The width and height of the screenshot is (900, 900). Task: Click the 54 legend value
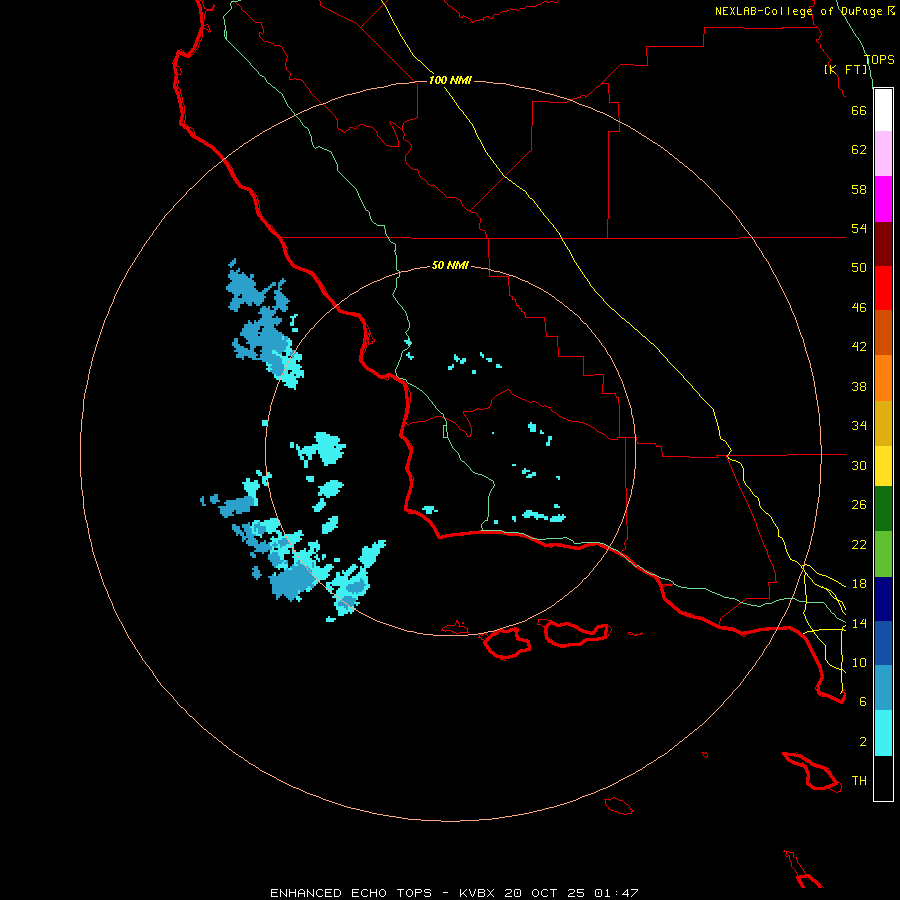tap(859, 228)
